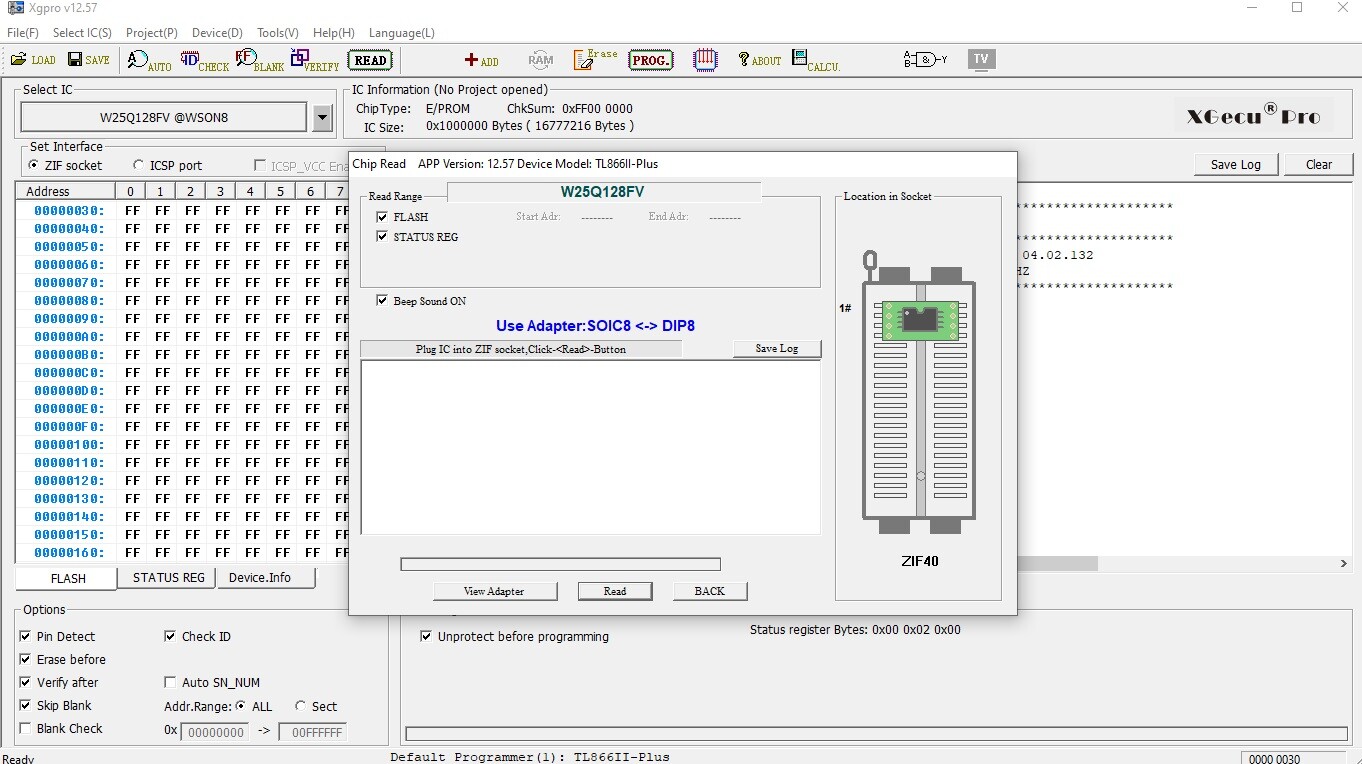Viewport: 1362px width, 764px height.
Task: Open the Device(D) menu
Action: coord(217,33)
